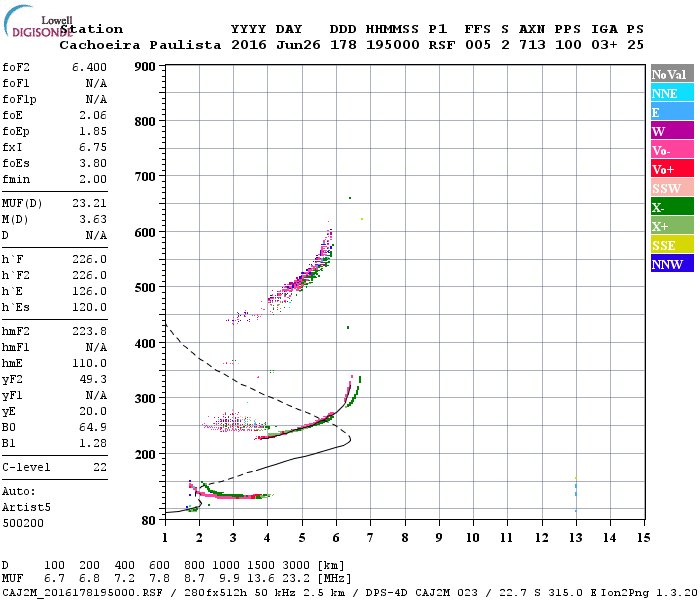Click the foF2 value 6.400
This screenshot has width=700, height=600.
89,67
